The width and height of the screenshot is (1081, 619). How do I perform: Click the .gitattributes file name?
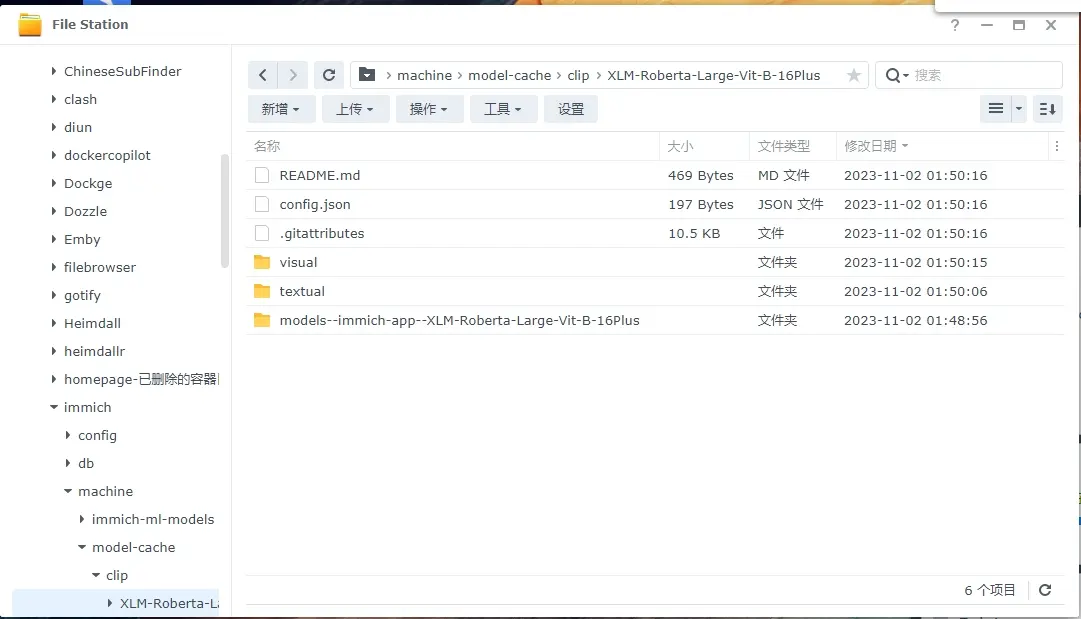pyautogui.click(x=322, y=233)
